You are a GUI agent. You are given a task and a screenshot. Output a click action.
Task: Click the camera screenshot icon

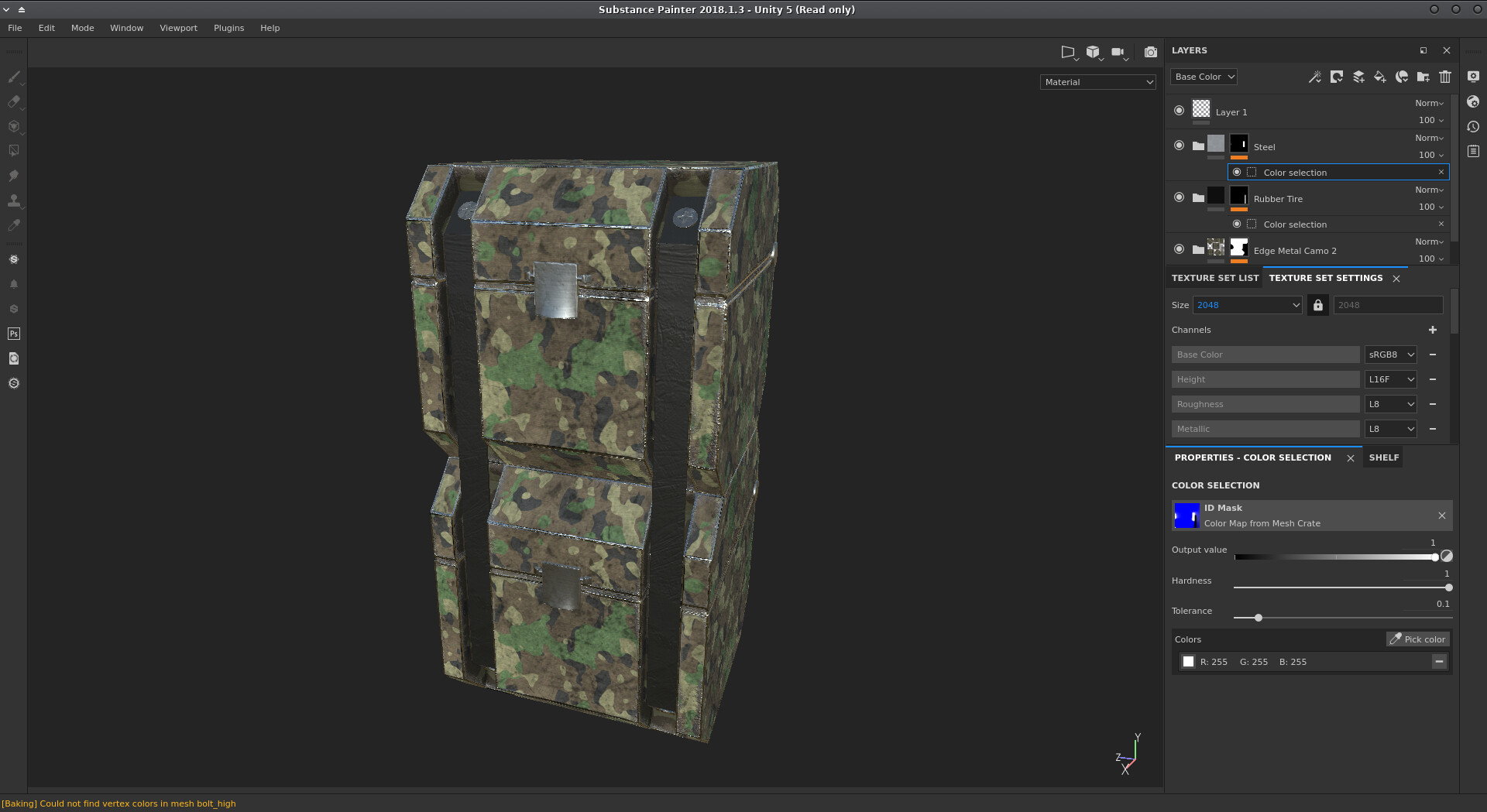[1151, 52]
